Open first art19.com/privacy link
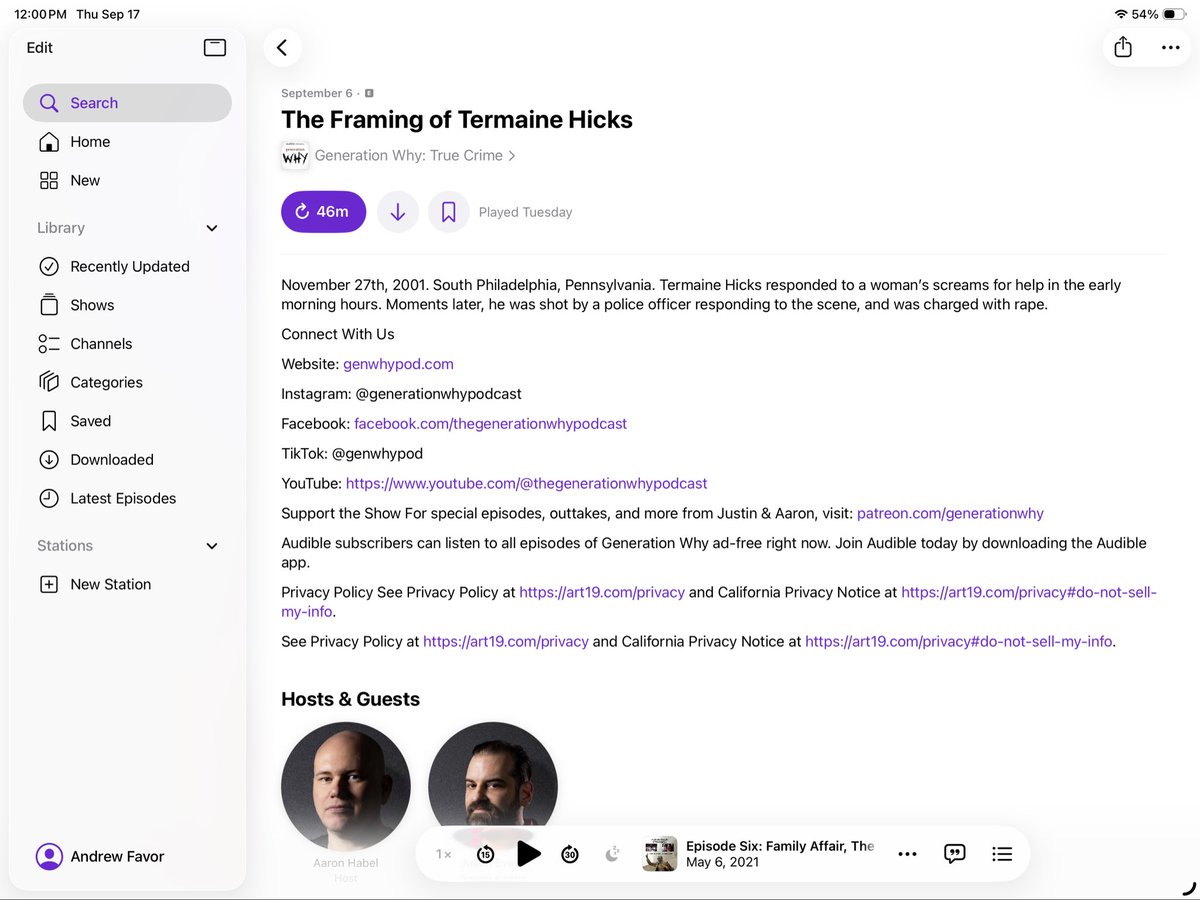 coord(602,592)
